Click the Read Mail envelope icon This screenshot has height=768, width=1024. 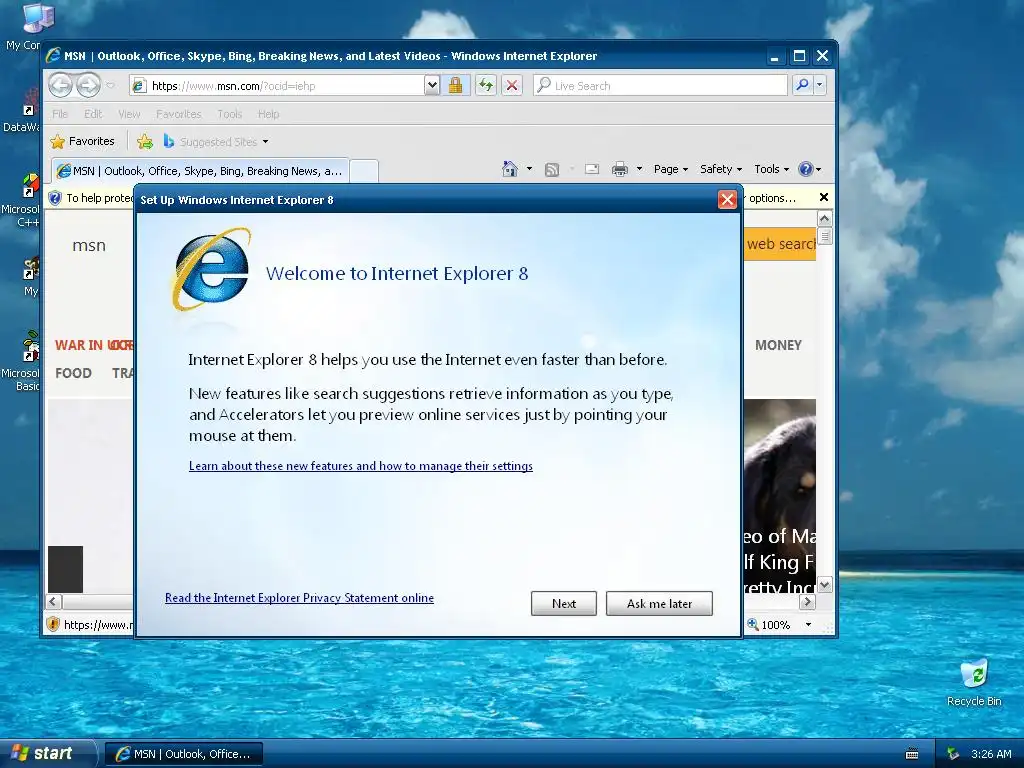pos(592,169)
